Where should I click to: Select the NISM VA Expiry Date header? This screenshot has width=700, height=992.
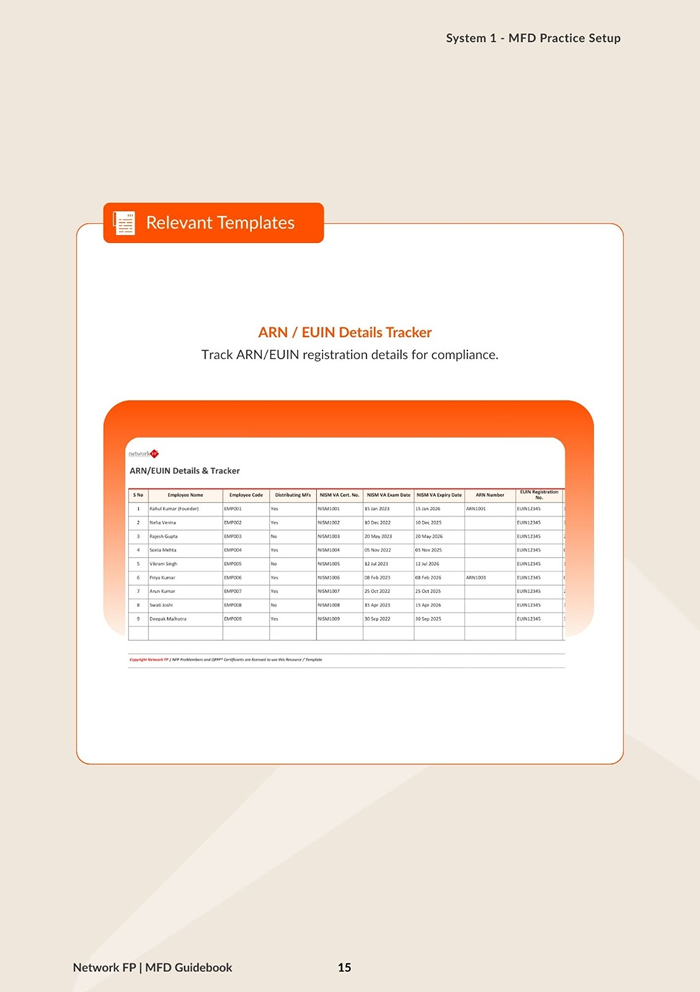438,495
